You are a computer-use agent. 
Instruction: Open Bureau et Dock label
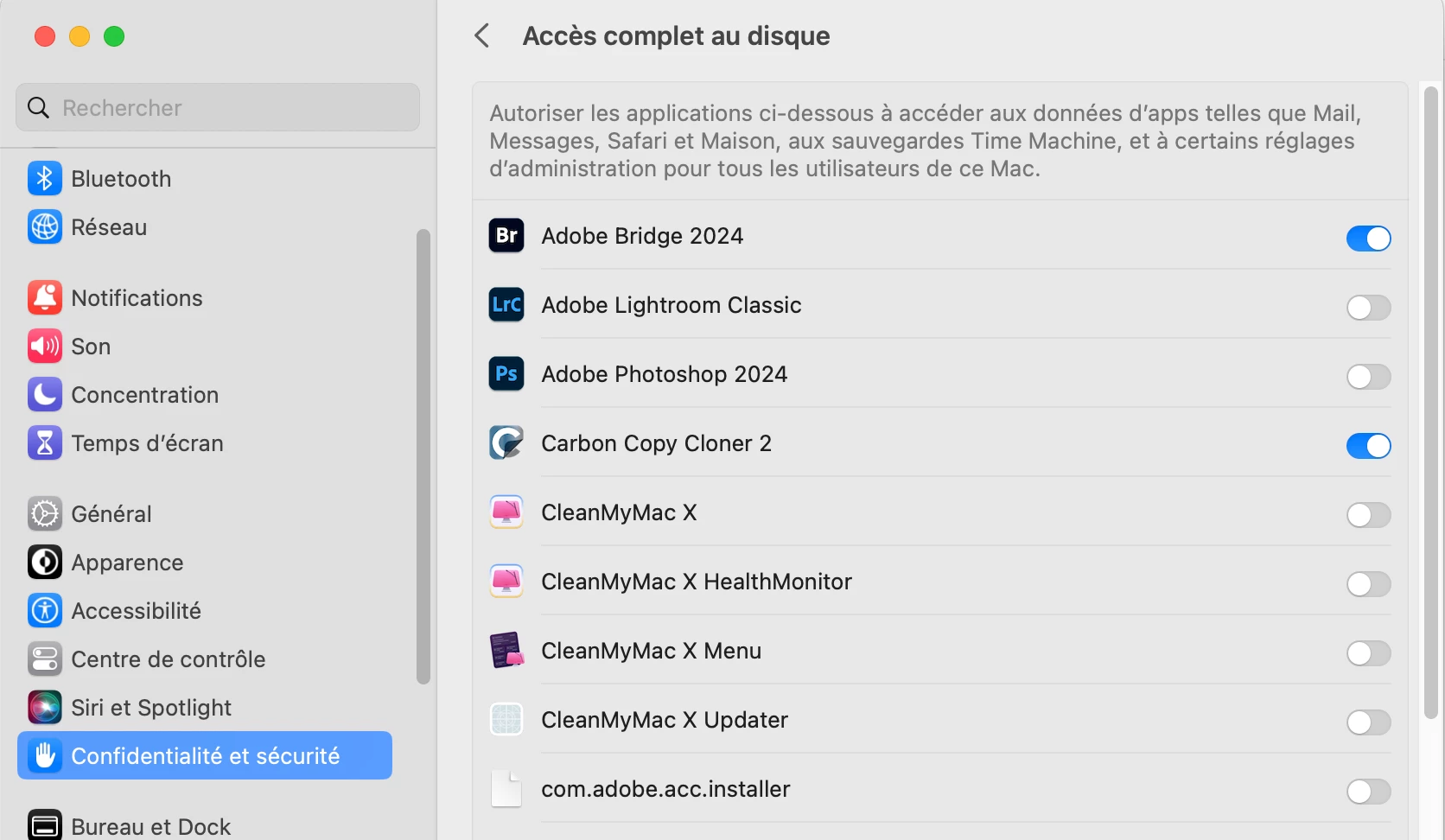pyautogui.click(x=150, y=827)
